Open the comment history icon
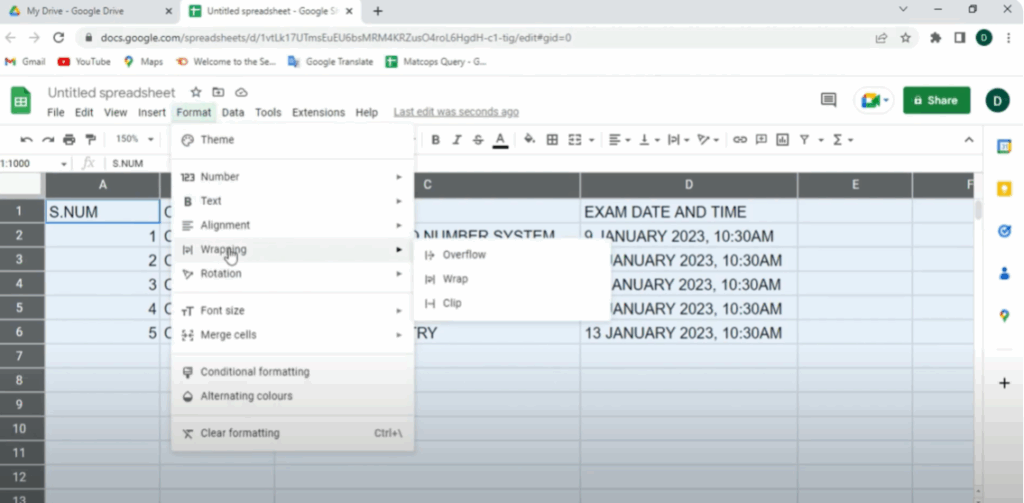The image size is (1024, 503). pyautogui.click(x=828, y=100)
